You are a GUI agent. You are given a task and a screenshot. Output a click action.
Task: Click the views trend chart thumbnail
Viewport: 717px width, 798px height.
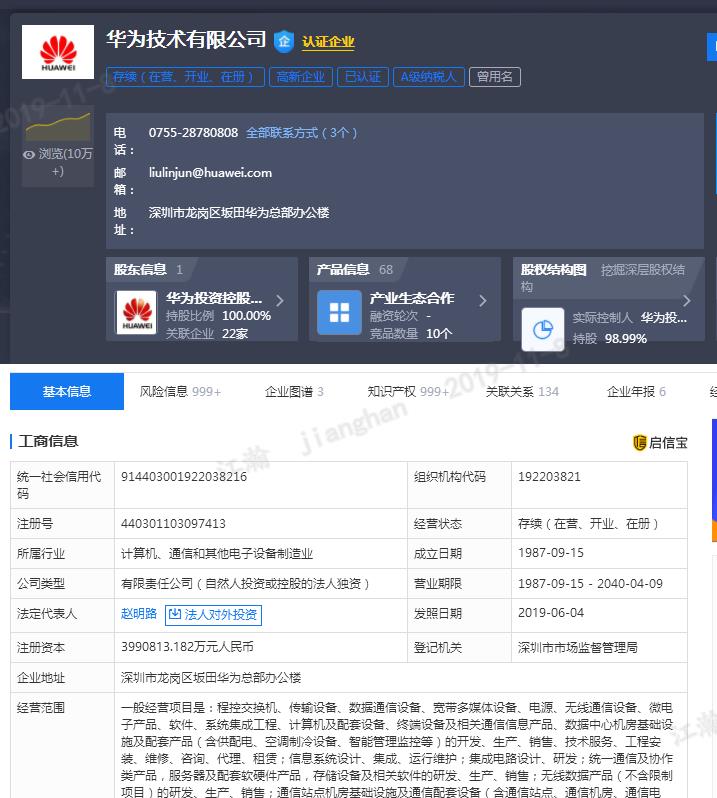tap(58, 127)
